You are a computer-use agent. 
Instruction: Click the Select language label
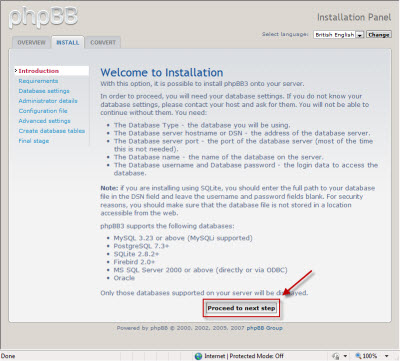(x=285, y=34)
